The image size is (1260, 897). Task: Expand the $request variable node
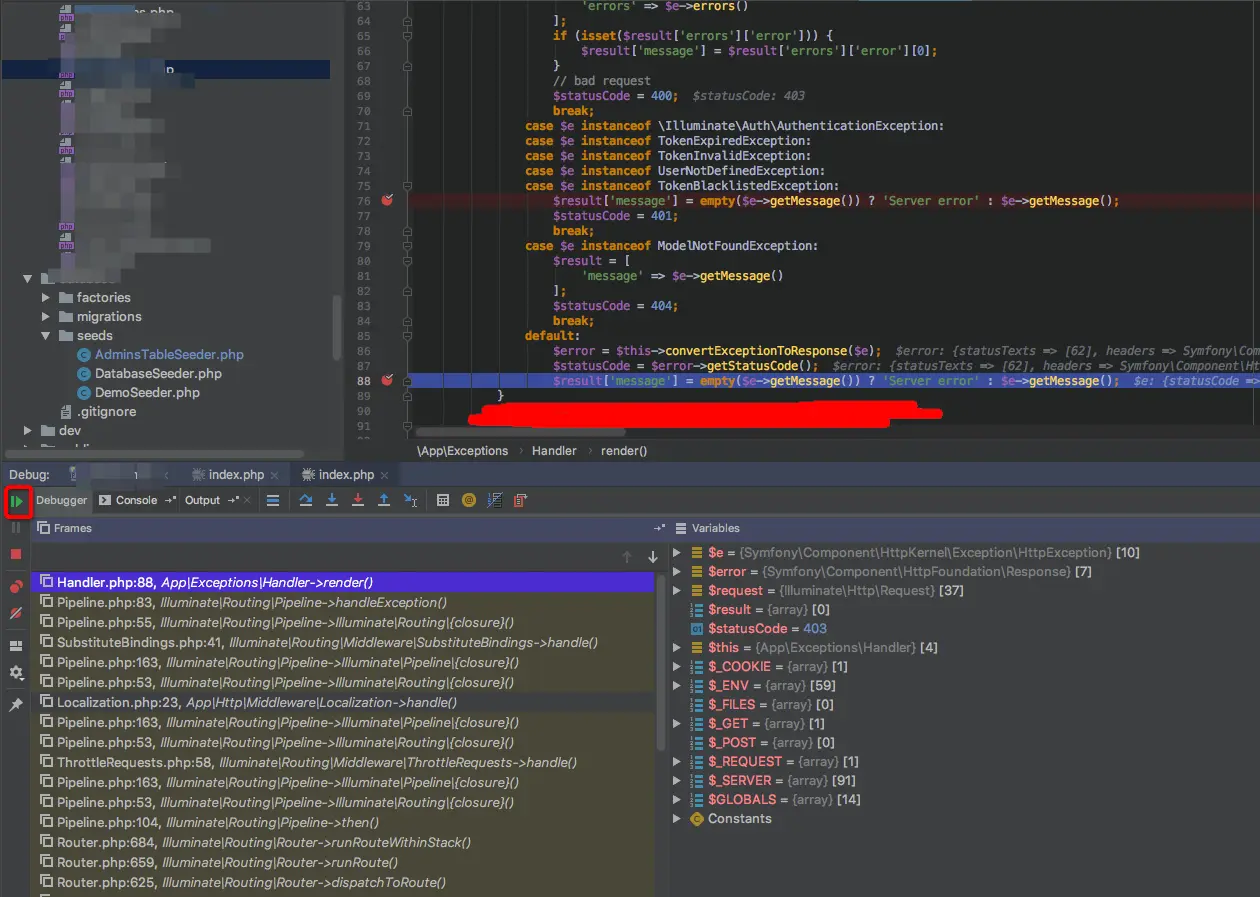[677, 590]
